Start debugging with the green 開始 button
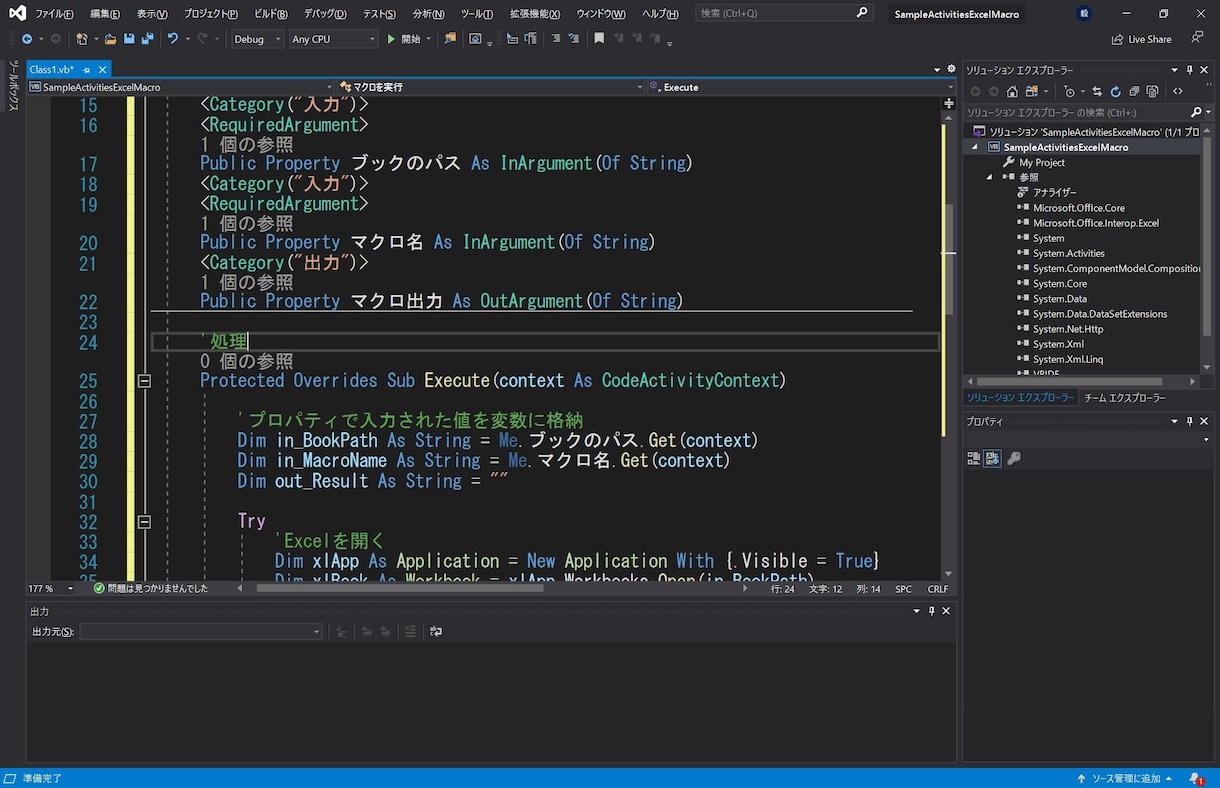The width and height of the screenshot is (1220, 788). (405, 39)
